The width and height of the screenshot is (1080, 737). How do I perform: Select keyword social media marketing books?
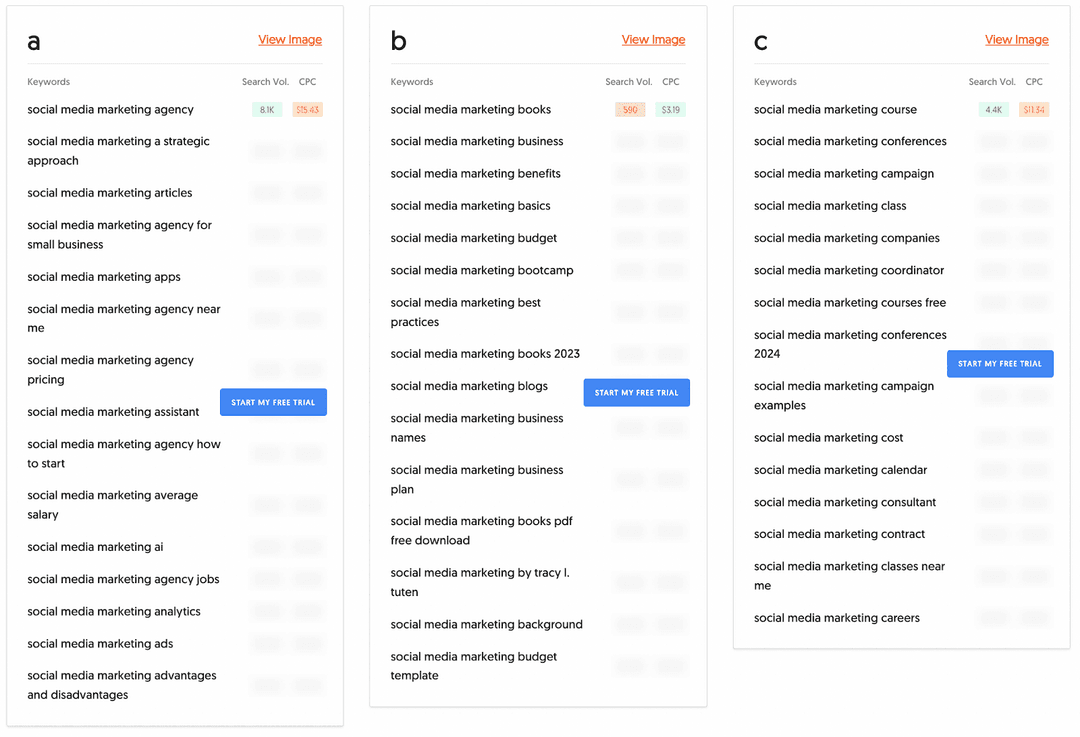(470, 109)
